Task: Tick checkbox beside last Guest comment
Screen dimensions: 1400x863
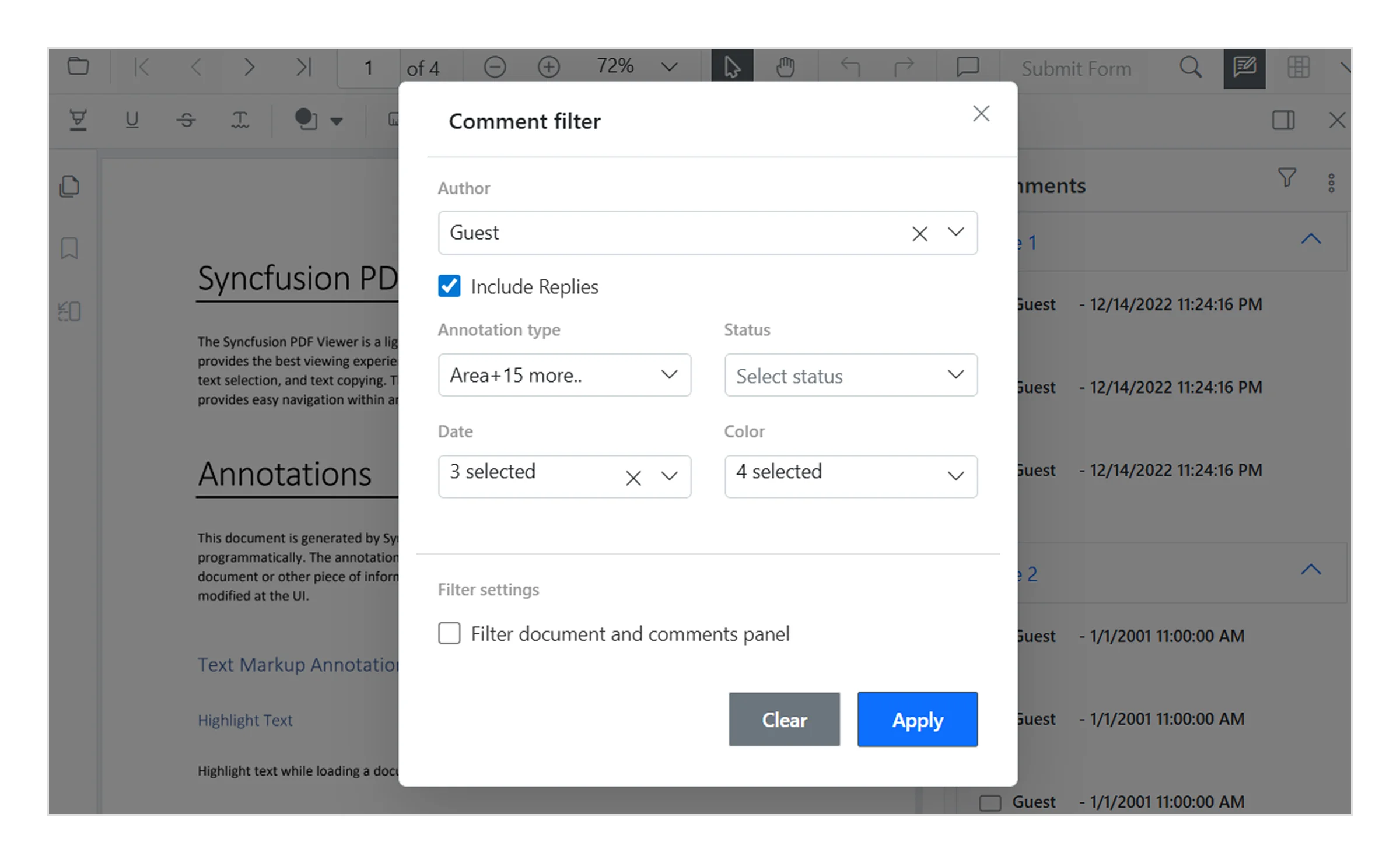Action: 990,803
